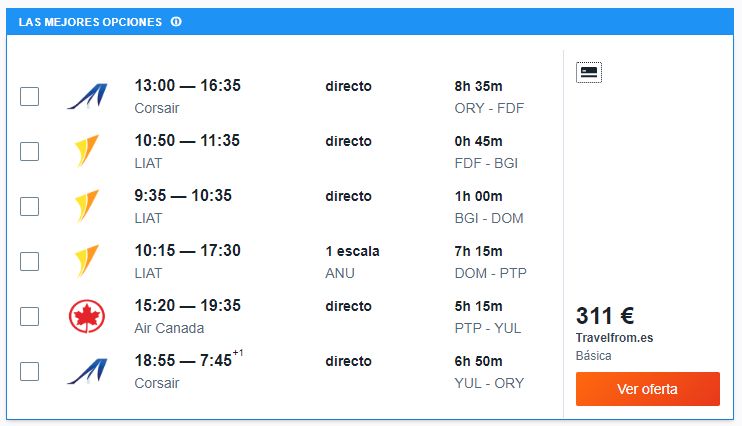Click the 311 € price
The width and height of the screenshot is (742, 426).
tap(605, 316)
